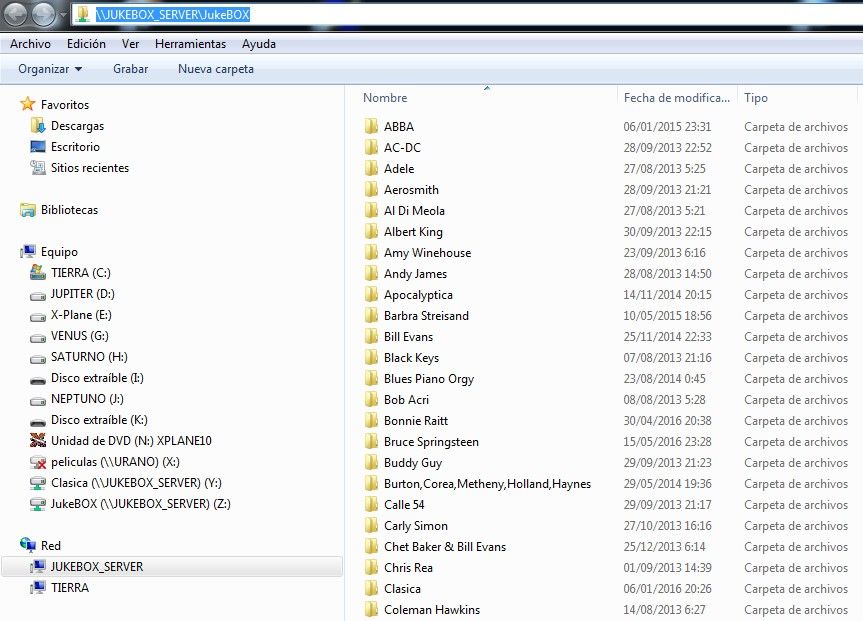Open the Herramientas menu
The width and height of the screenshot is (863, 621).
(190, 43)
